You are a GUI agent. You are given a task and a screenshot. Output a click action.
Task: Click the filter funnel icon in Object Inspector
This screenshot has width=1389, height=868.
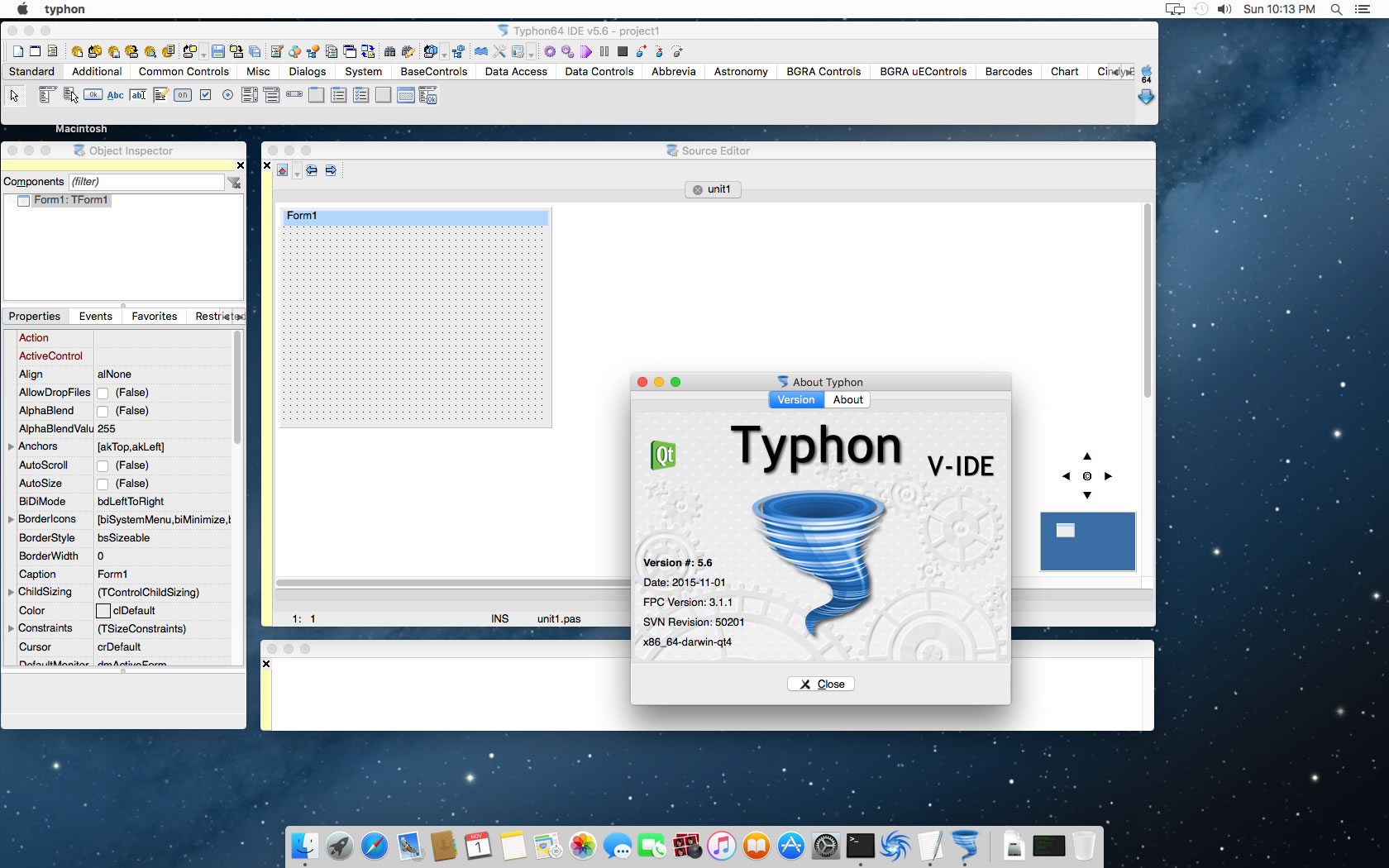coord(235,182)
